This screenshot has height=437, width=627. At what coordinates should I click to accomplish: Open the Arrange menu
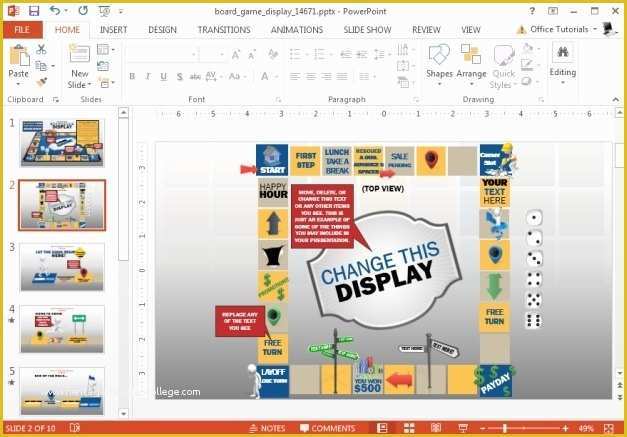coord(471,66)
